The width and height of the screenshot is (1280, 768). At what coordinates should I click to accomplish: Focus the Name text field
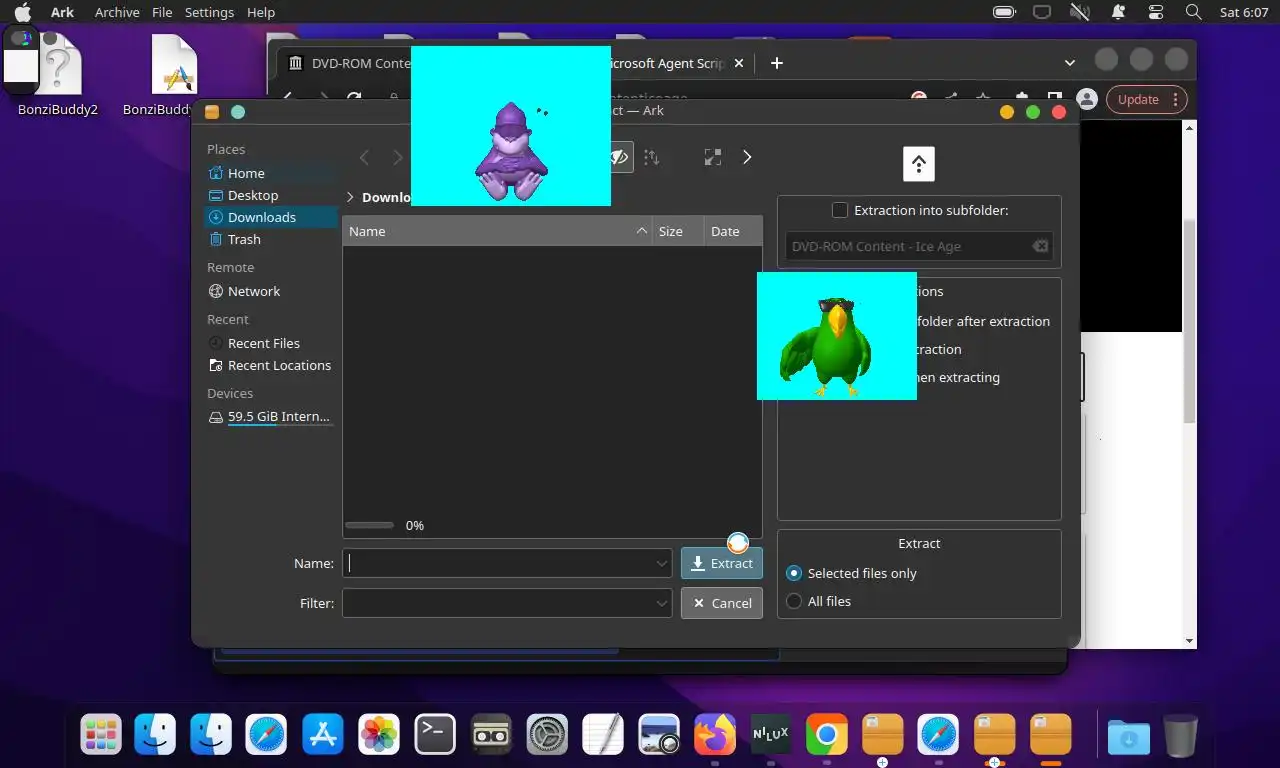pos(498,563)
